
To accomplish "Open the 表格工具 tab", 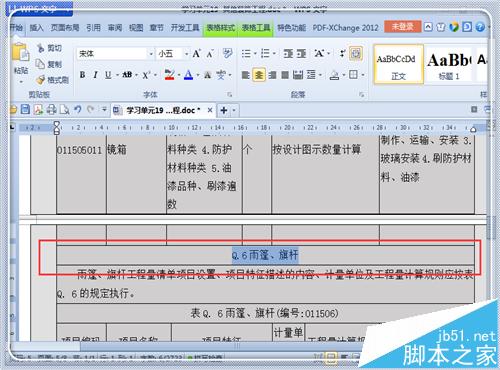I will pyautogui.click(x=256, y=28).
